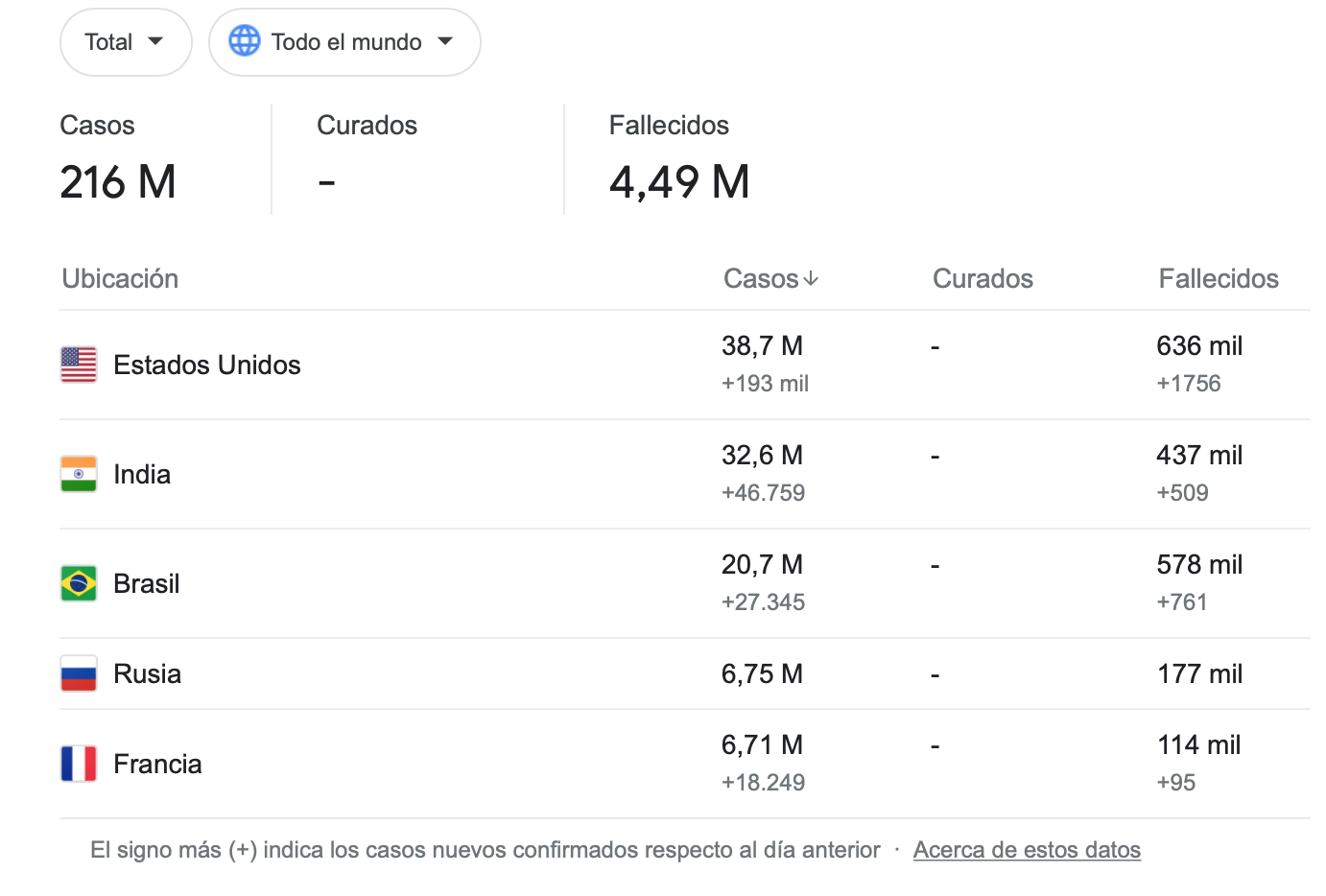Click the sort arrow next to Casos

811,279
